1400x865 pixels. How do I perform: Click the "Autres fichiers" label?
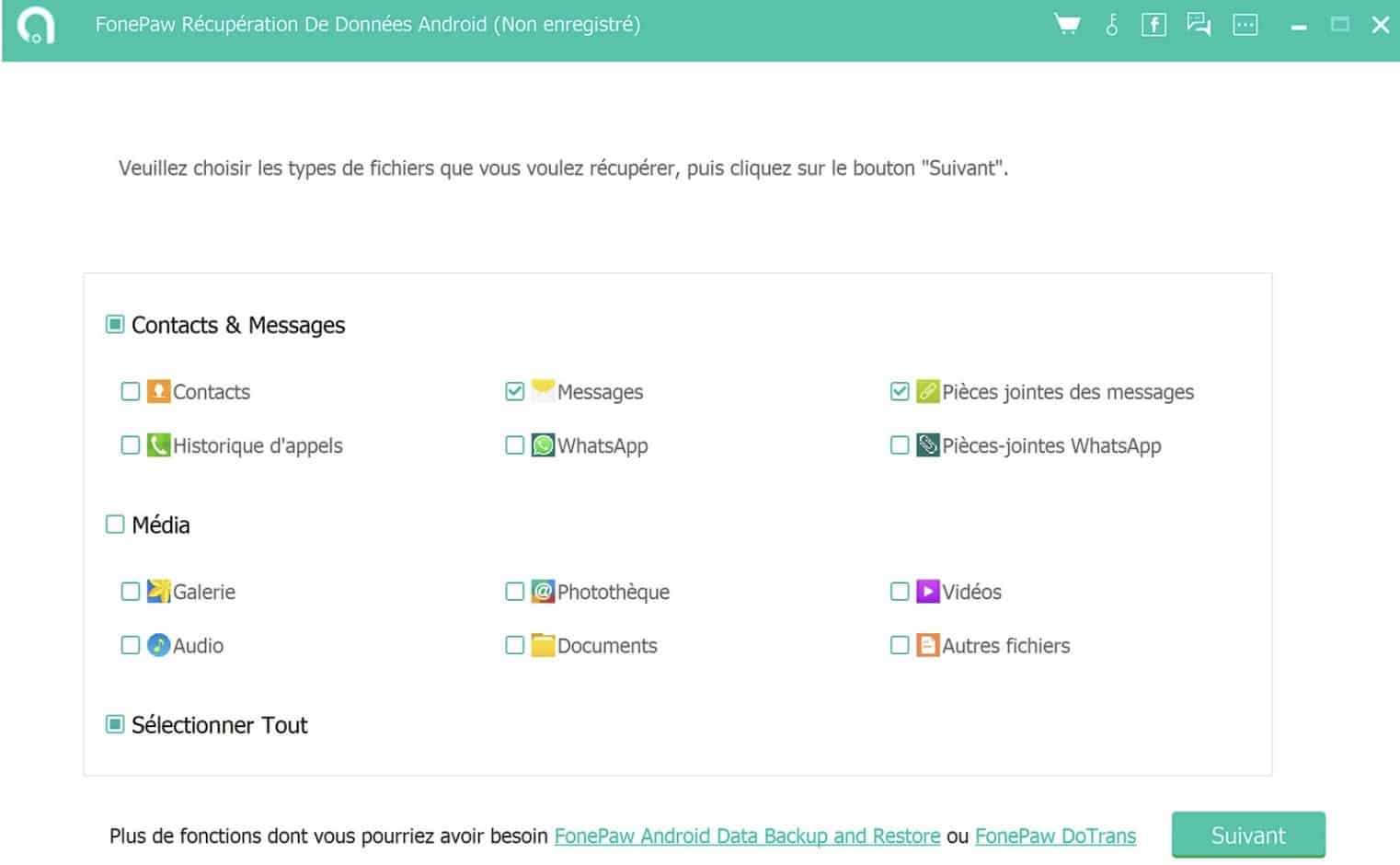(1006, 646)
